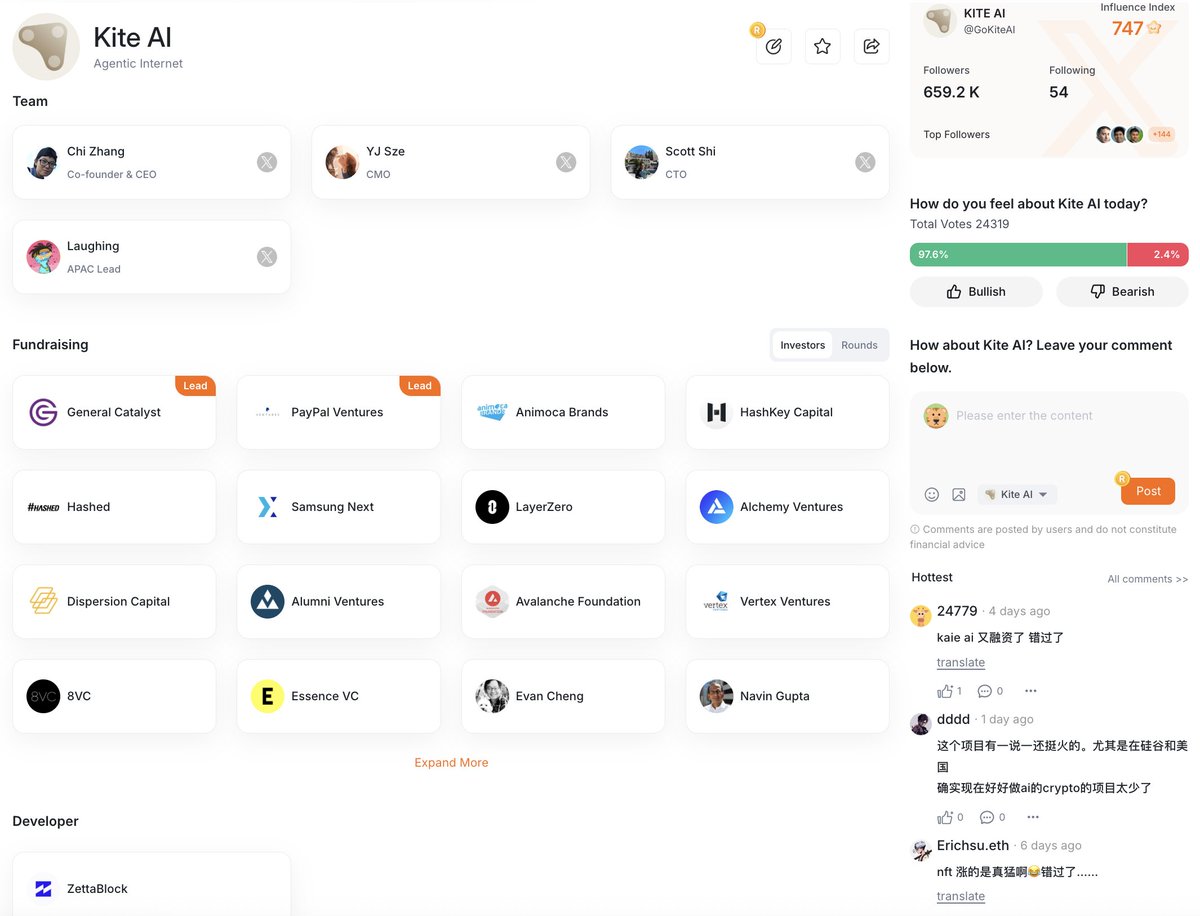This screenshot has height=916, width=1200.
Task: Click the Essence VC logo icon
Action: point(267,696)
